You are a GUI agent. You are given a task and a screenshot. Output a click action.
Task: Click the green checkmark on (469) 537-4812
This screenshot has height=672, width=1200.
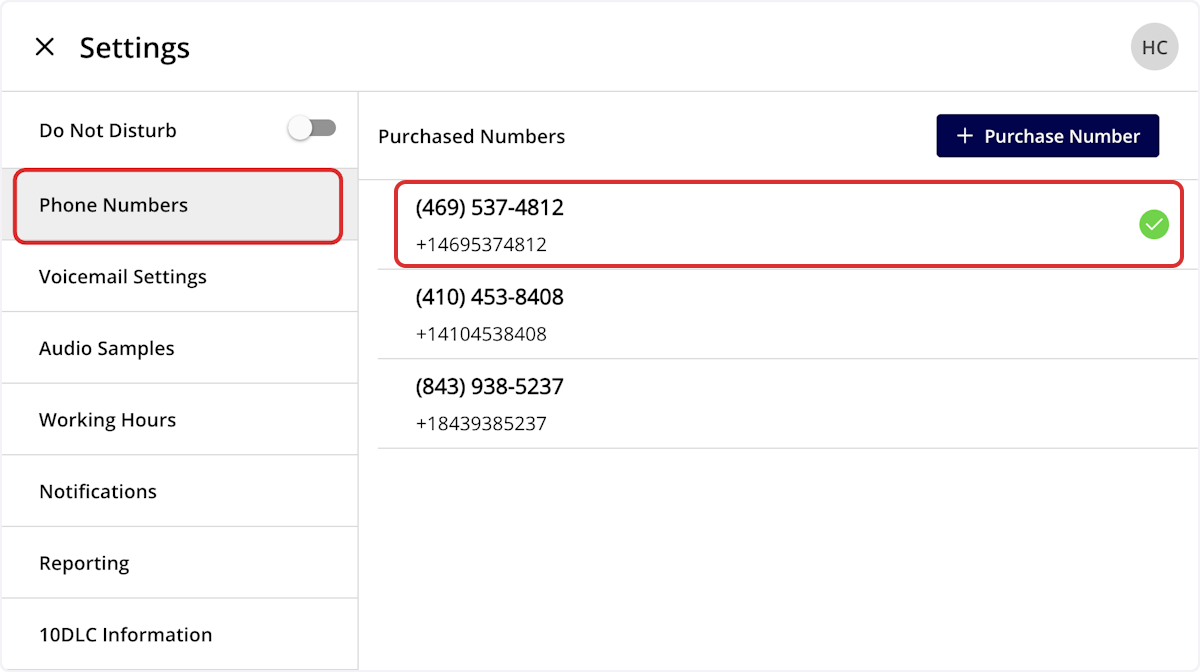[x=1154, y=224]
